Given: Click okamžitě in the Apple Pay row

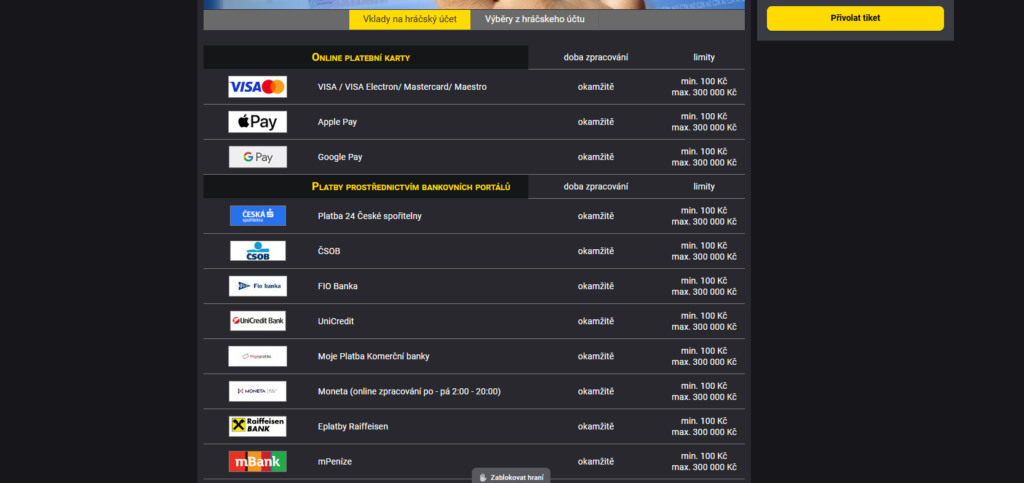Looking at the screenshot, I should click(x=596, y=122).
